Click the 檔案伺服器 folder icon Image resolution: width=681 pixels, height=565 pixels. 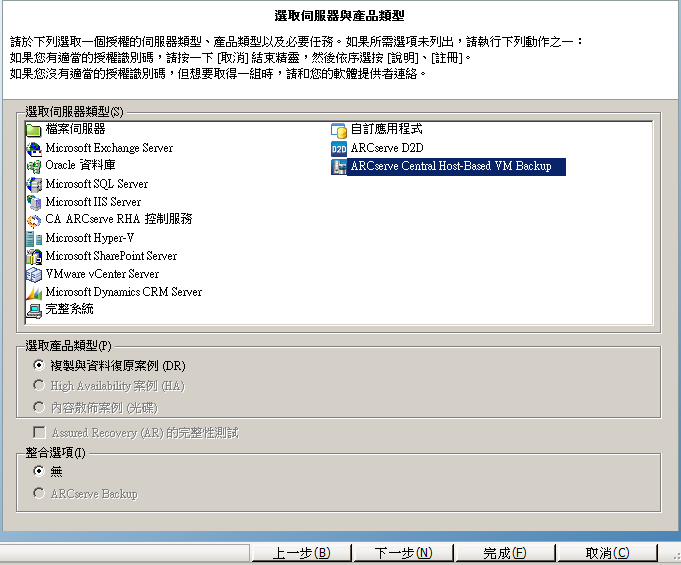click(34, 129)
